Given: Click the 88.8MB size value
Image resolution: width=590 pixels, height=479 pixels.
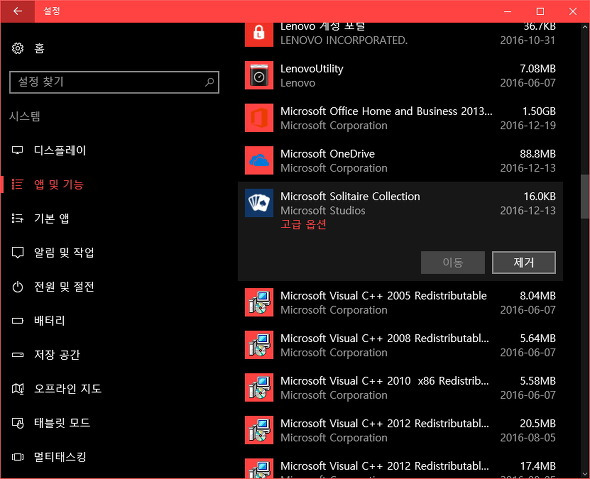Looking at the screenshot, I should [x=537, y=154].
